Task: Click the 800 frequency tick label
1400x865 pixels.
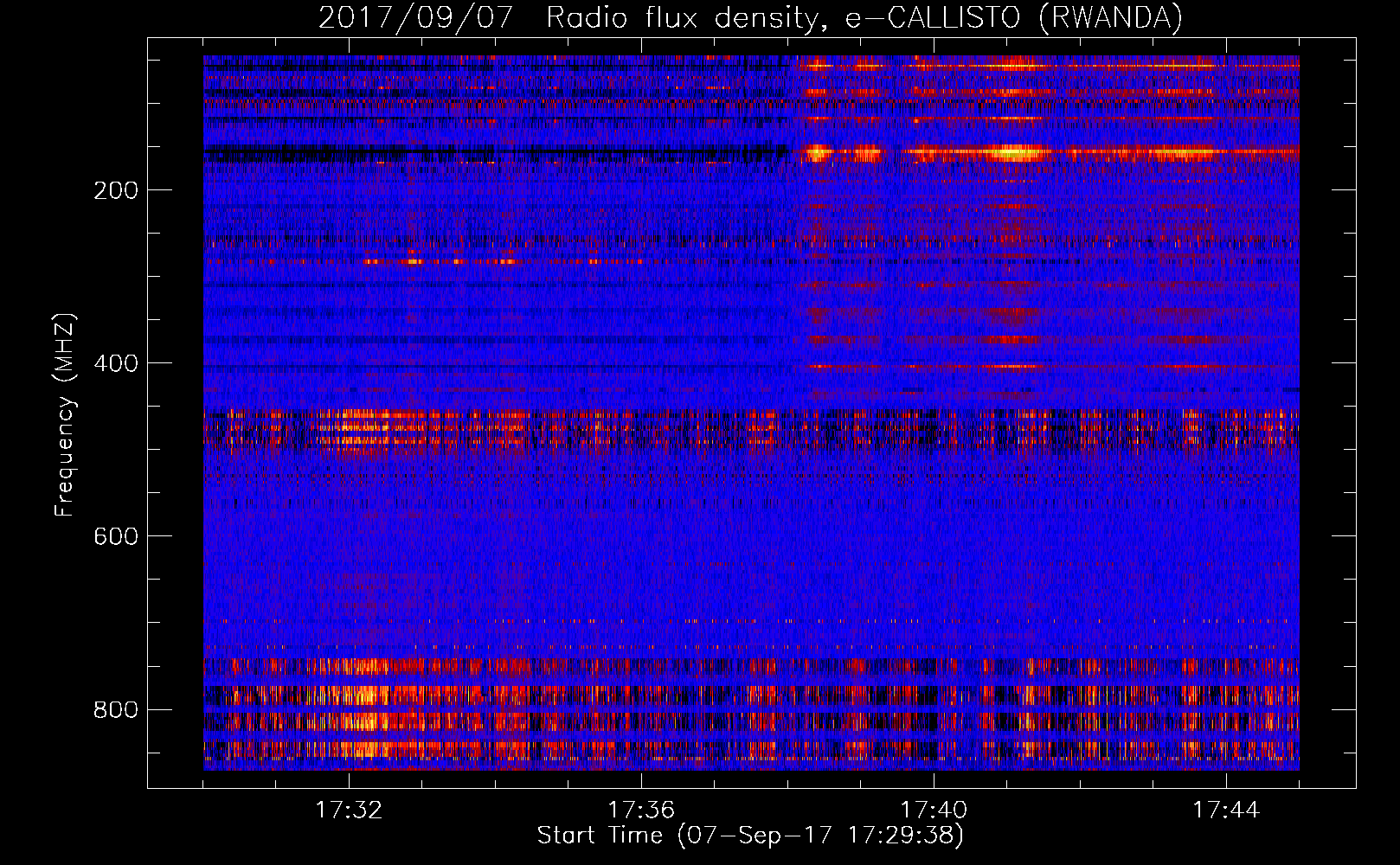Action: point(116,709)
